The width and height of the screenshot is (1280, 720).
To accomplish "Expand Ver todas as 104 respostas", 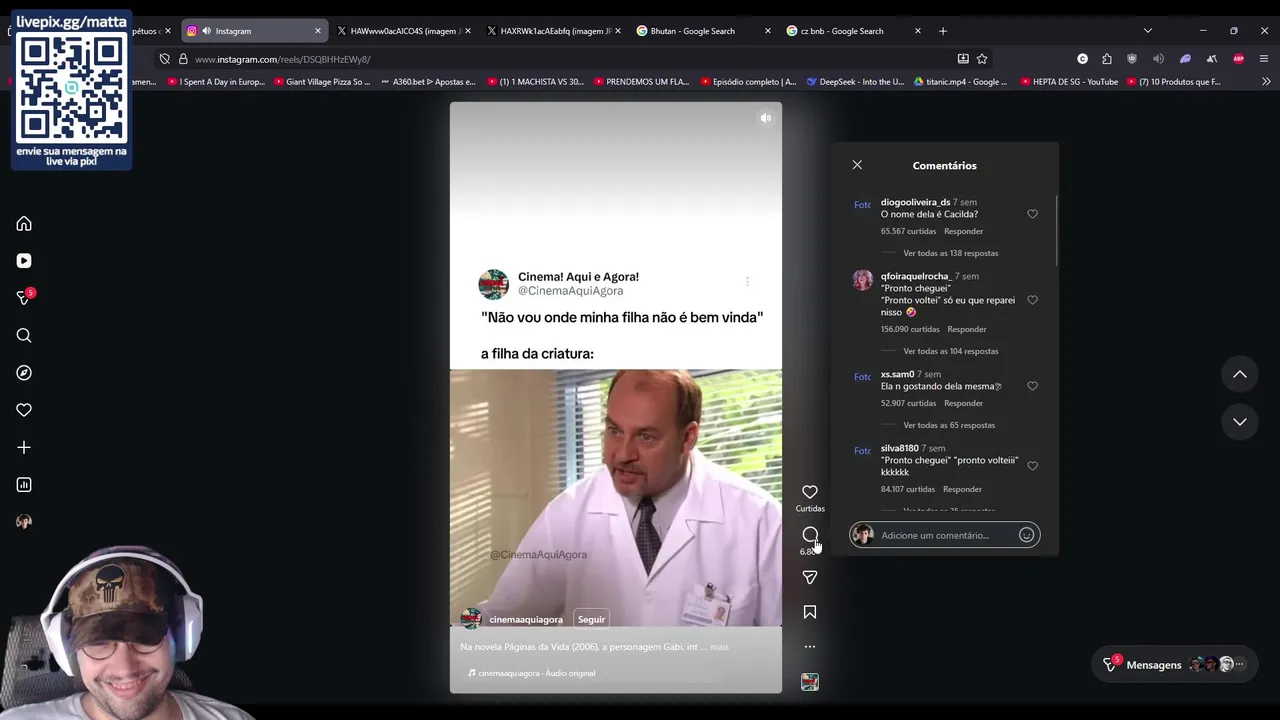I will coord(950,351).
